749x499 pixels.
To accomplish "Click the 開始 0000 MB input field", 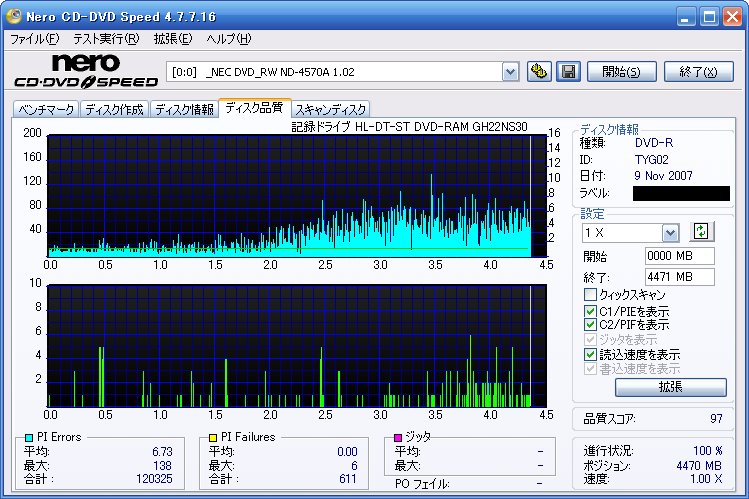I will coord(679,256).
